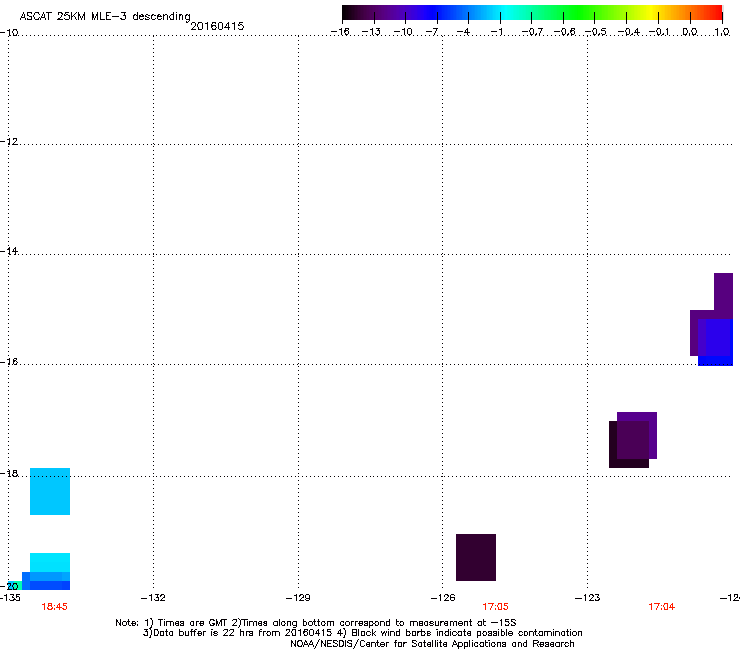
Task: Click the colorbar tick label -13
Action: (371, 32)
